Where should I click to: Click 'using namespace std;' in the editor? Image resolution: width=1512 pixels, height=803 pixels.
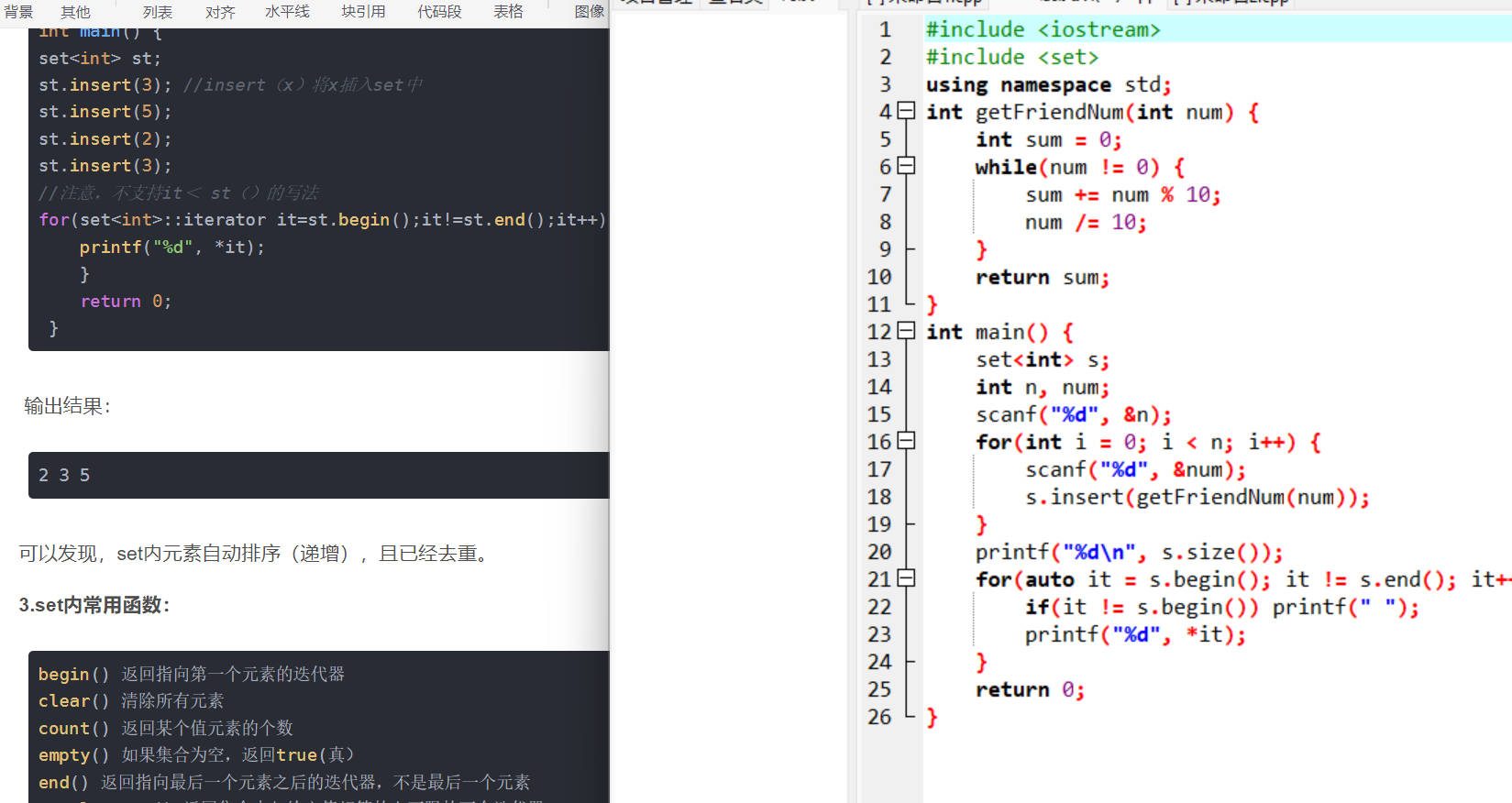point(1048,84)
